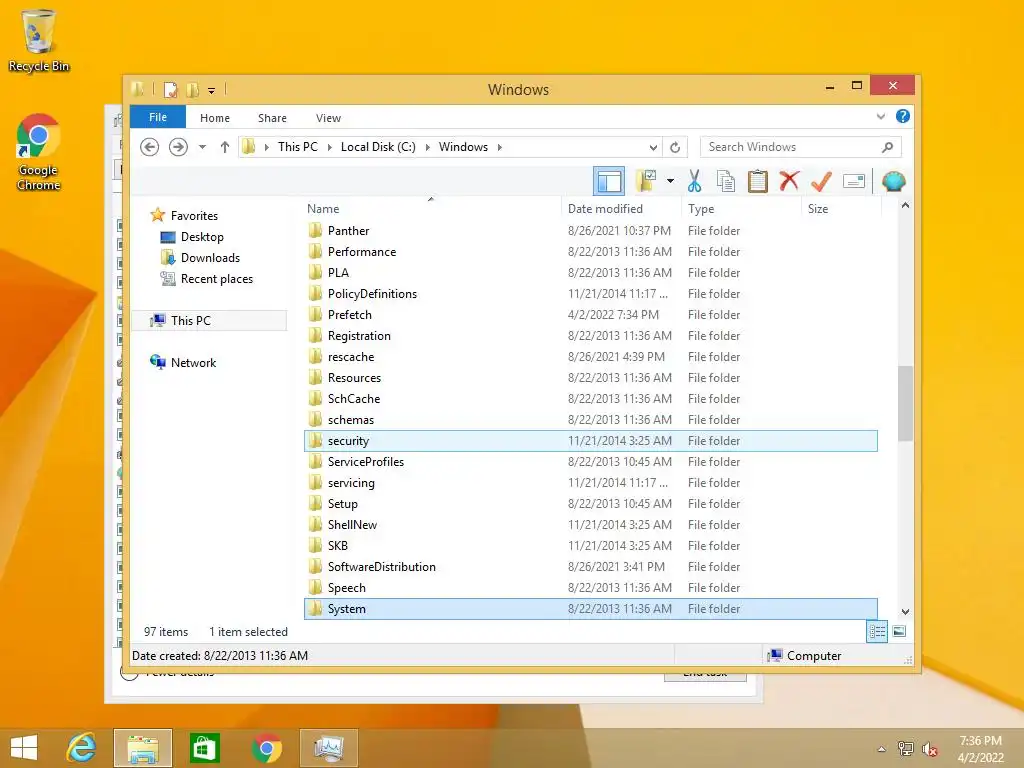Open Windows Store from taskbar
Viewport: 1024px width, 768px height.
pos(204,748)
